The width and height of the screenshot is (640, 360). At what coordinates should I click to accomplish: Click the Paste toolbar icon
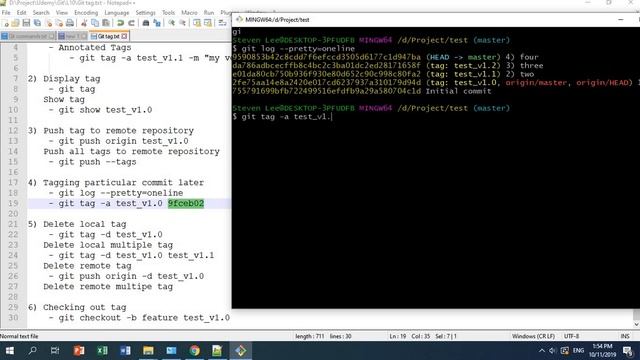coord(106,23)
